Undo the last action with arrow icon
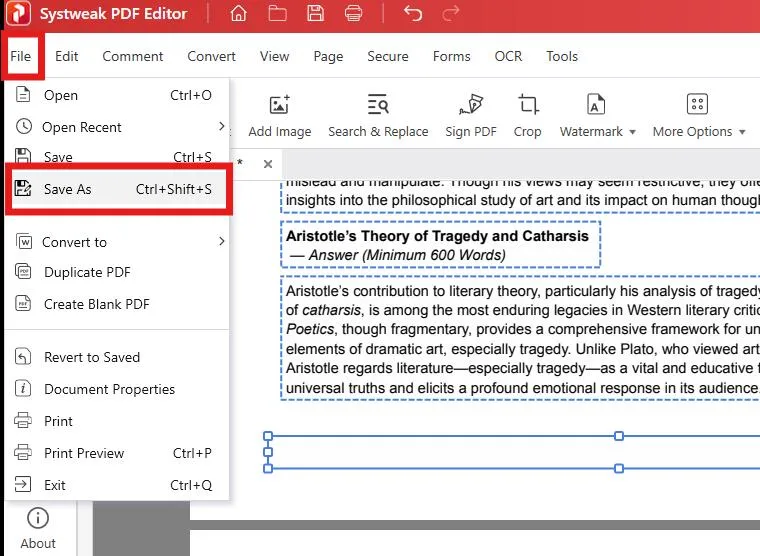Image resolution: width=760 pixels, height=556 pixels. click(x=412, y=14)
